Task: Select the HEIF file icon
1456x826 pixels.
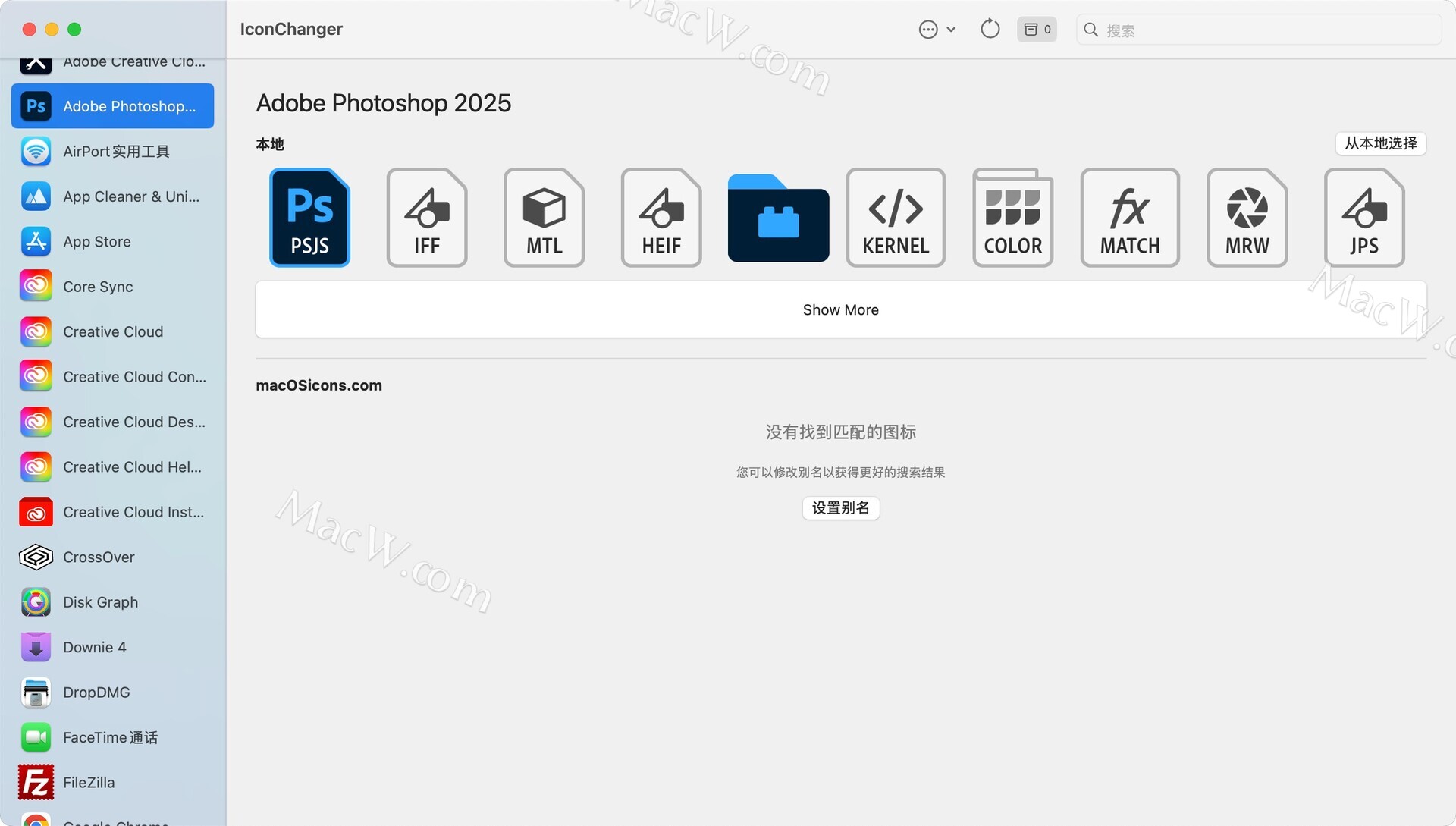Action: tap(661, 218)
